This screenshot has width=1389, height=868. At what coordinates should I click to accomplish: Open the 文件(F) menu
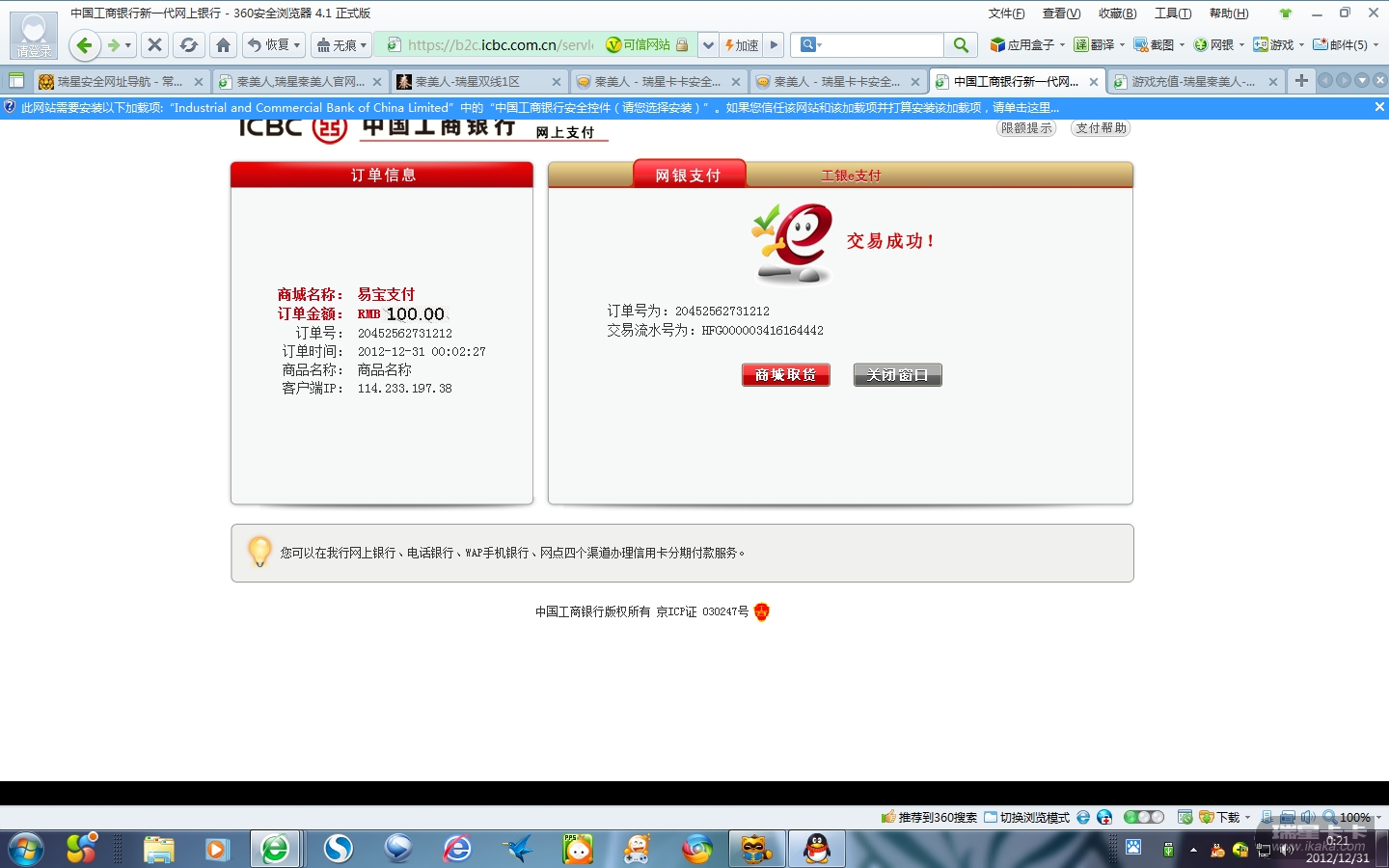tap(1006, 14)
